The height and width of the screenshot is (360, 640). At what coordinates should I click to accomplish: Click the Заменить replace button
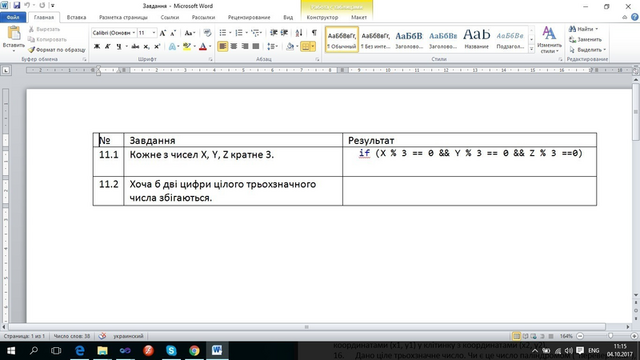point(586,40)
